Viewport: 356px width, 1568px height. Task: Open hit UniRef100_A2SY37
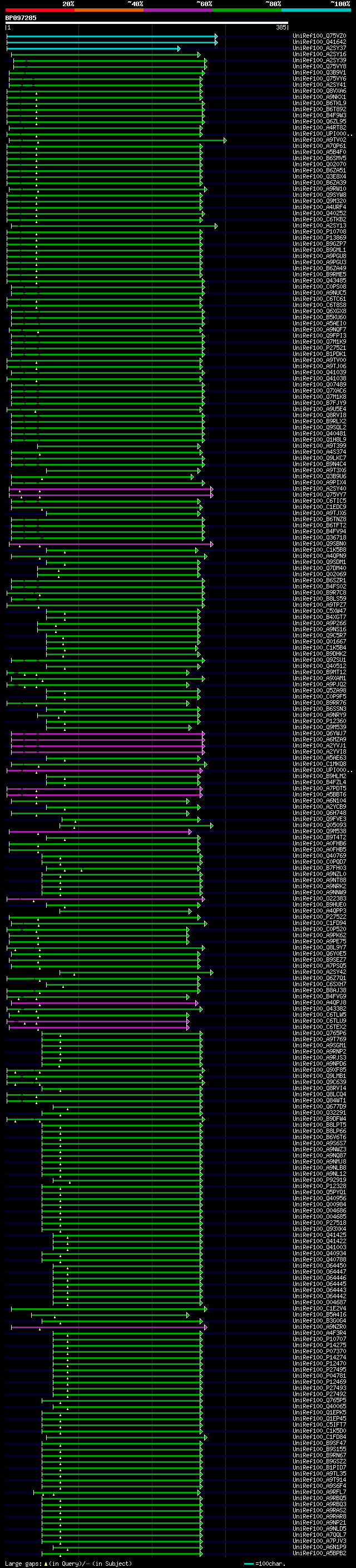(x=319, y=48)
